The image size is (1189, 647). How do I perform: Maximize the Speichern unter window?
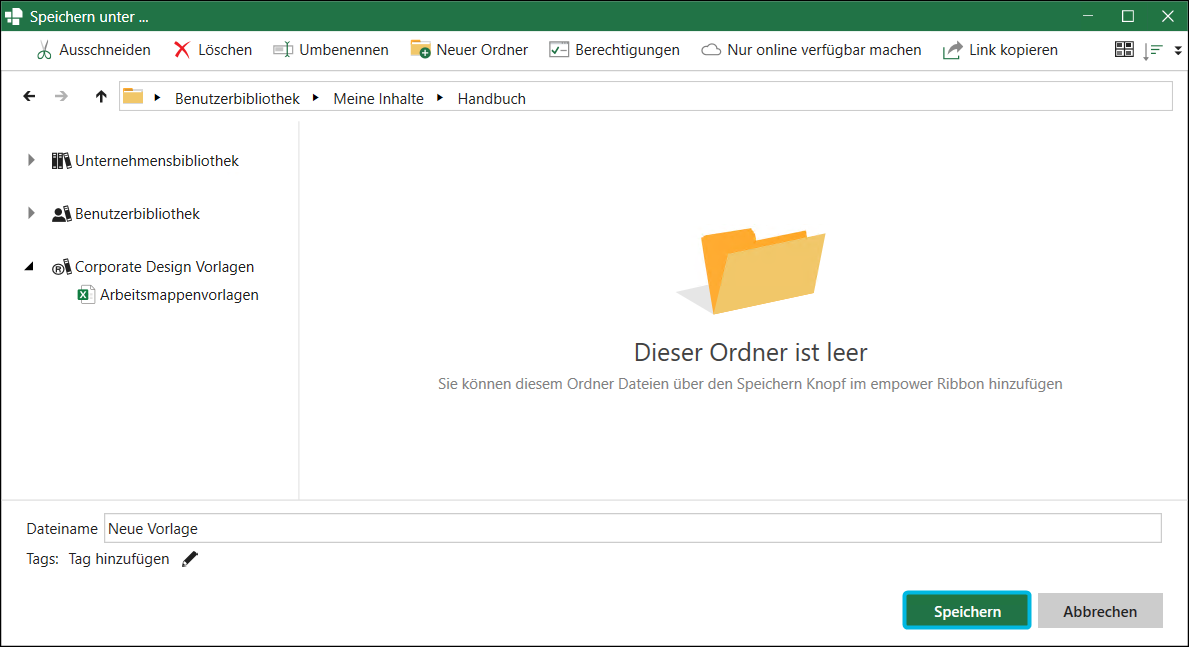point(1128,16)
